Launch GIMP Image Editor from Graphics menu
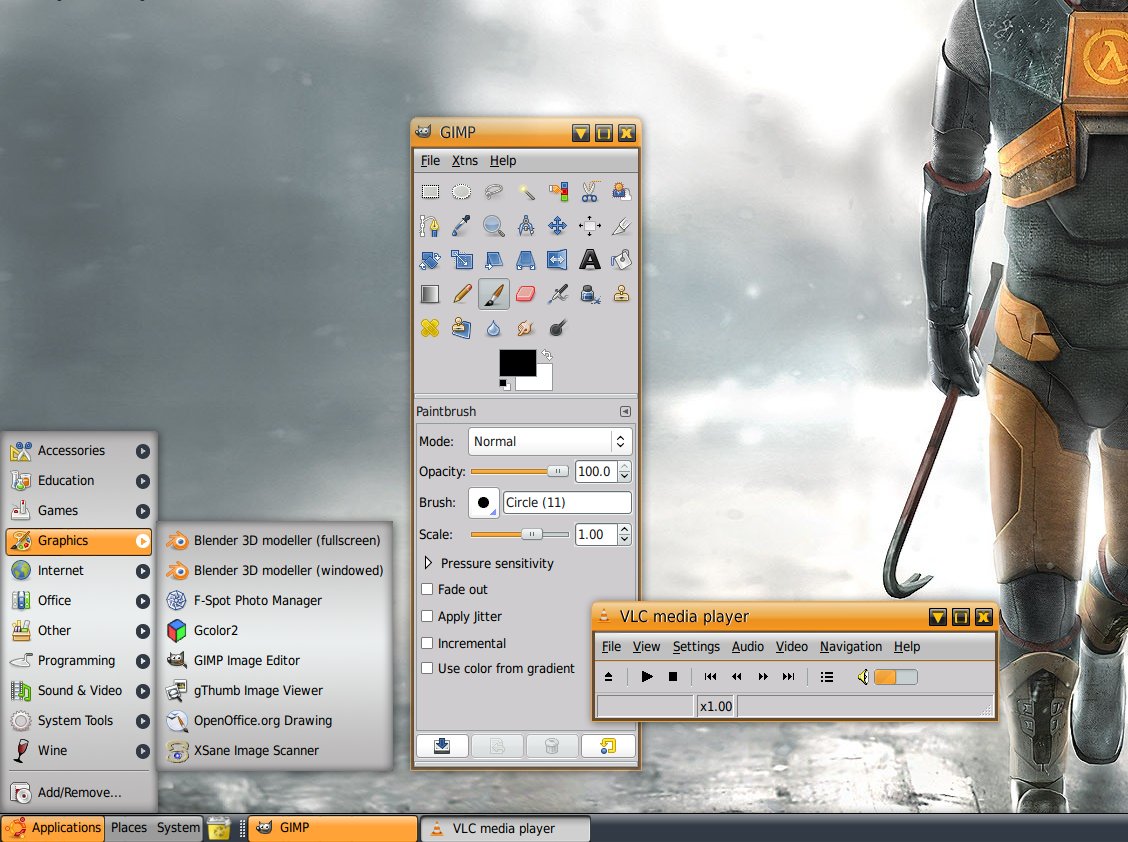The image size is (1128, 842). coord(276,661)
